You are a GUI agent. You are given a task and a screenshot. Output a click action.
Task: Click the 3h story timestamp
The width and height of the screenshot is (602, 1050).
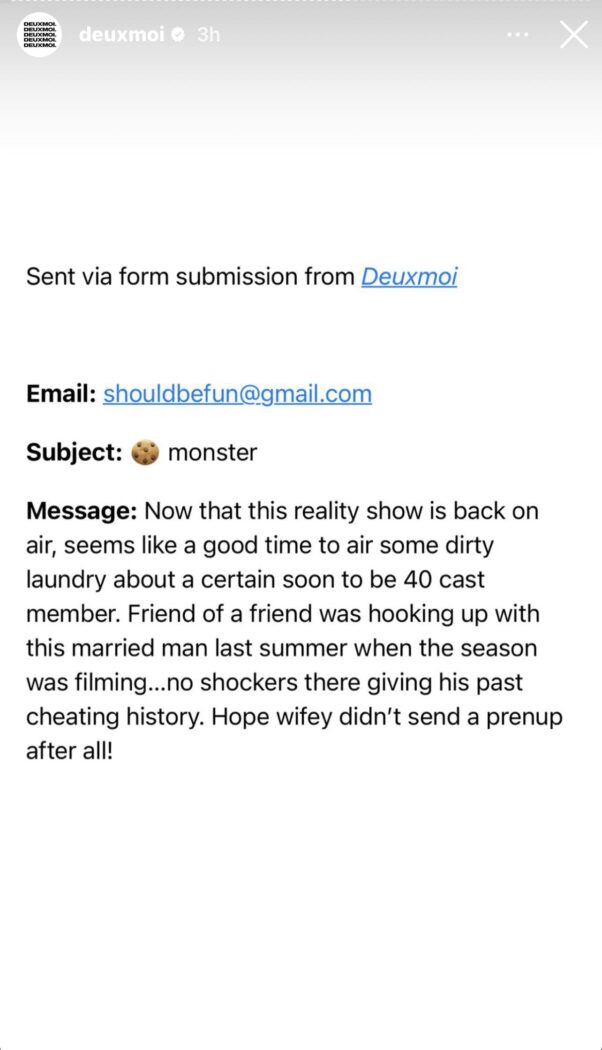[208, 35]
